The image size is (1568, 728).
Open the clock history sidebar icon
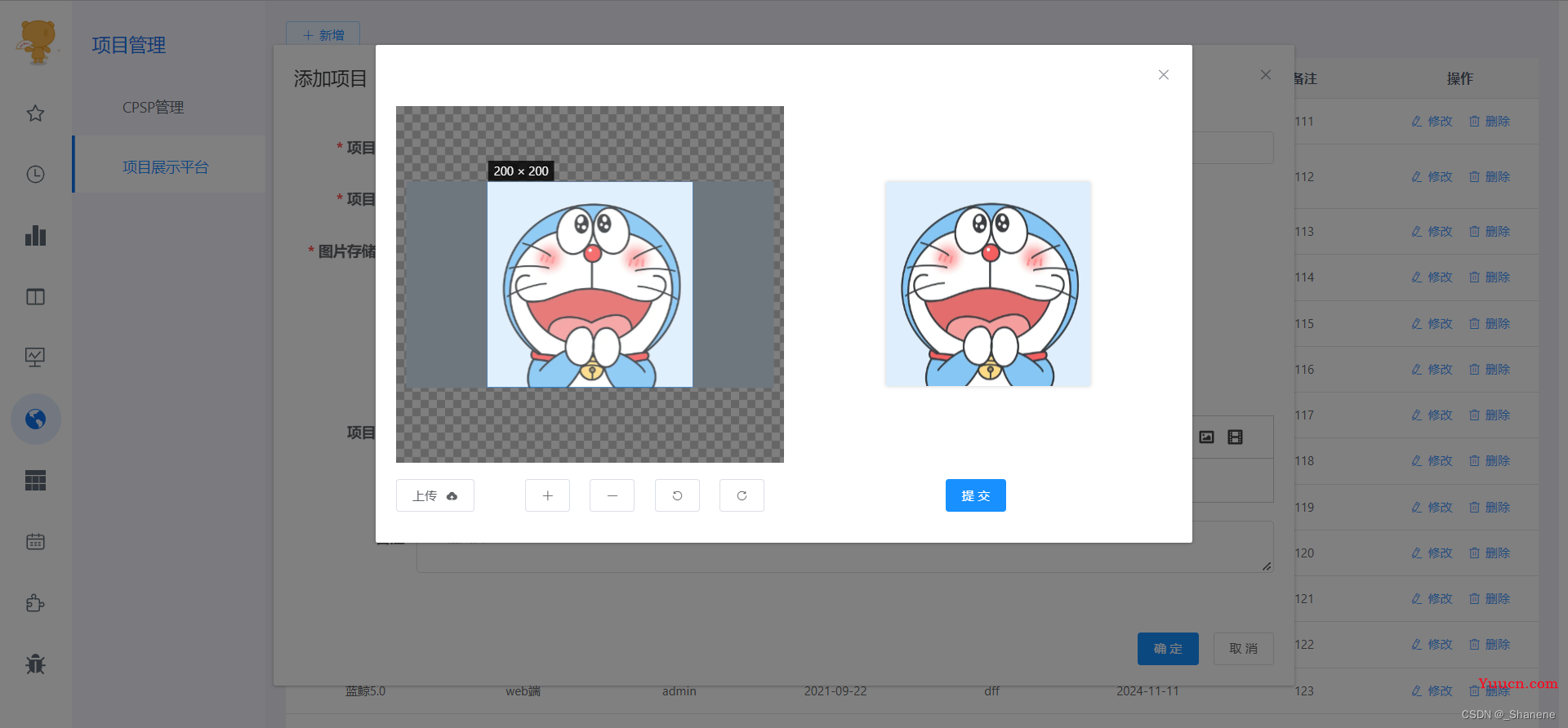35,174
